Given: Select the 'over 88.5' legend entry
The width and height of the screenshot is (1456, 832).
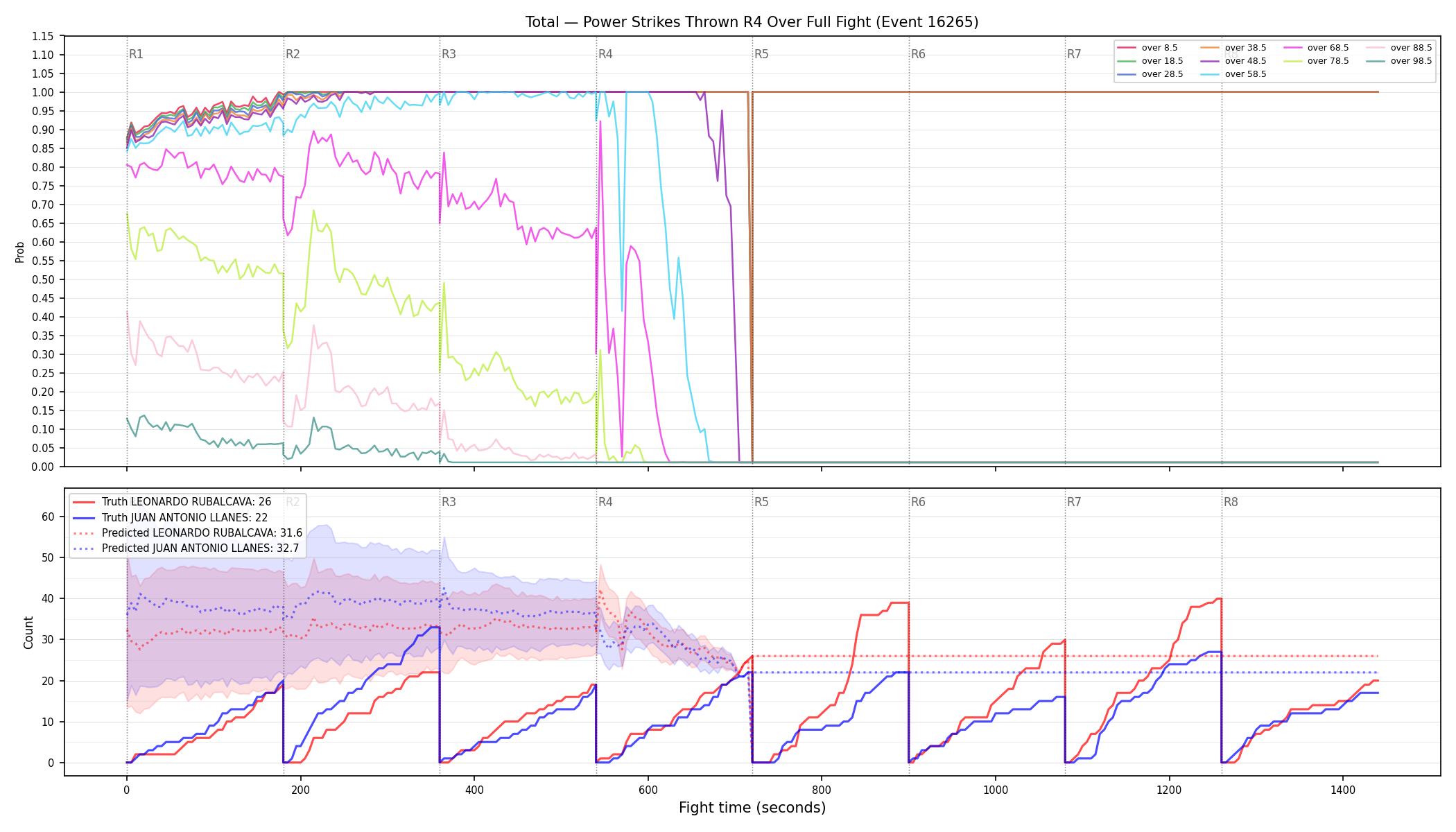Looking at the screenshot, I should pos(1399,48).
